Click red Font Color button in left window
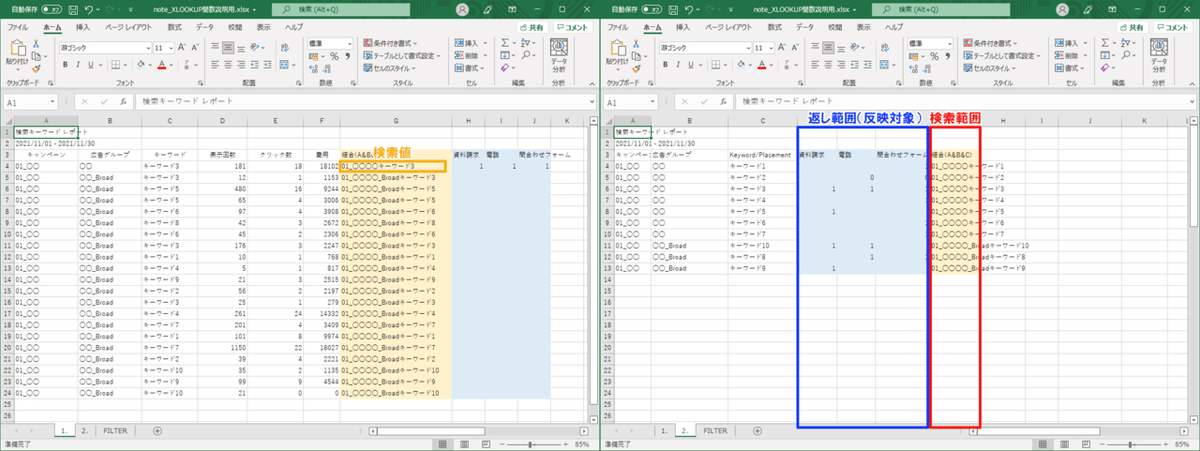 click(x=160, y=64)
